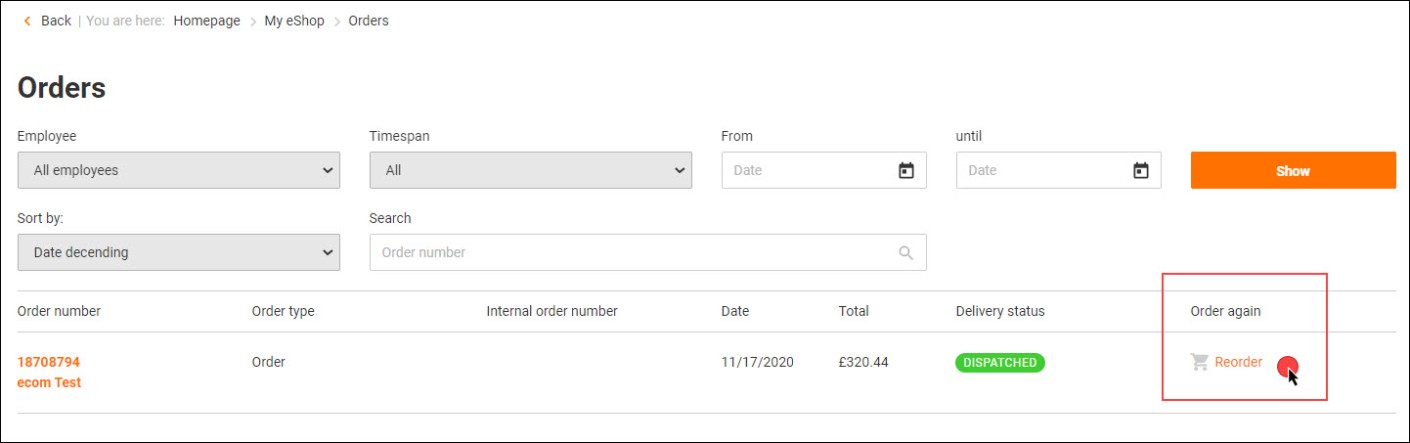Open the From date calendar icon

pos(906,170)
